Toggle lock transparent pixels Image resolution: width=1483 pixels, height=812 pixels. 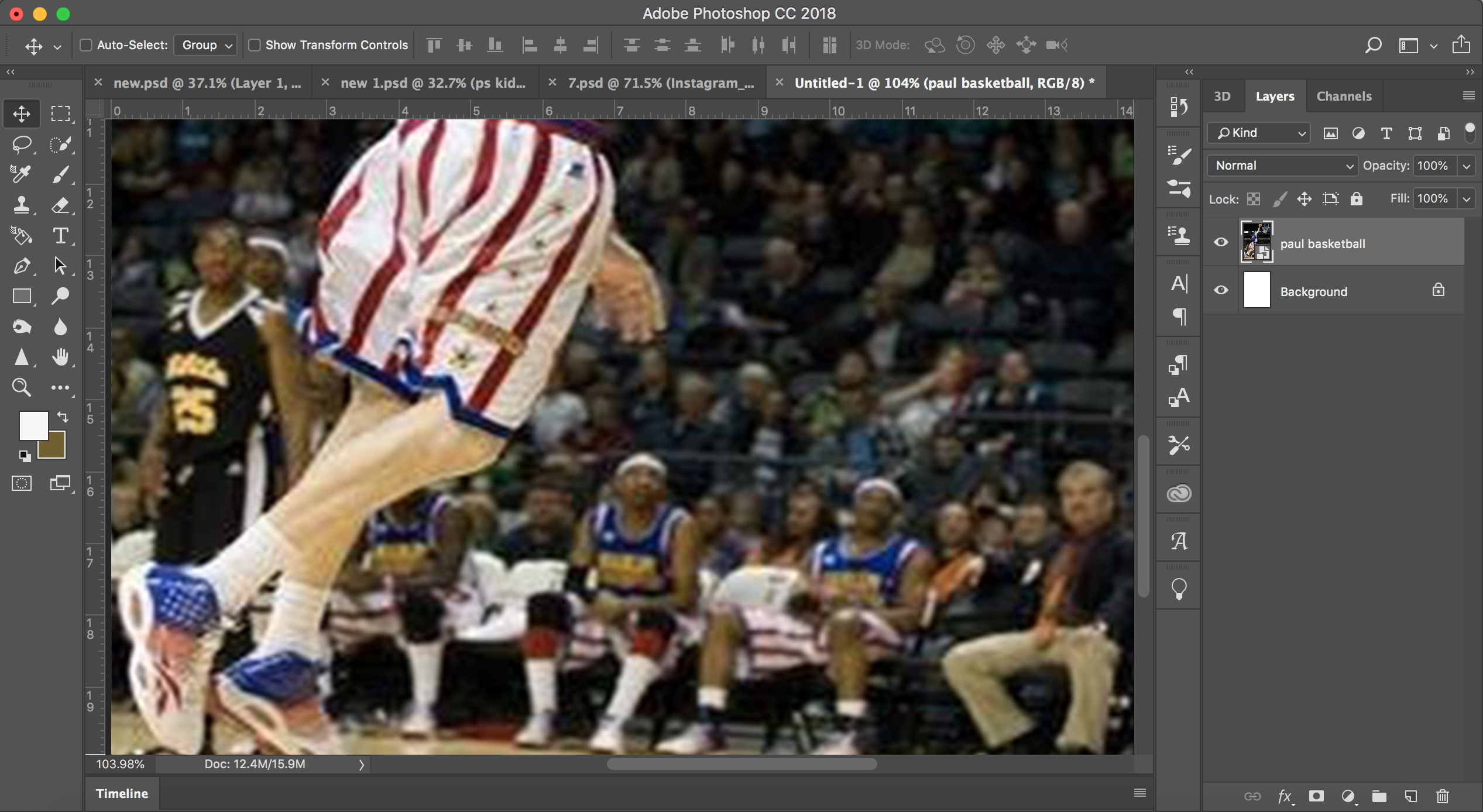(x=1253, y=199)
